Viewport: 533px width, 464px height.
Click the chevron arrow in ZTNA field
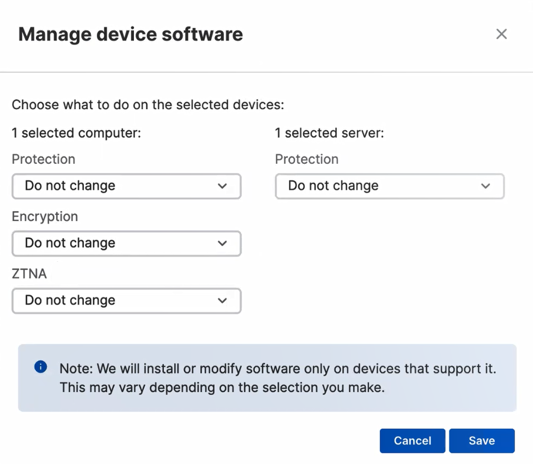pos(222,300)
